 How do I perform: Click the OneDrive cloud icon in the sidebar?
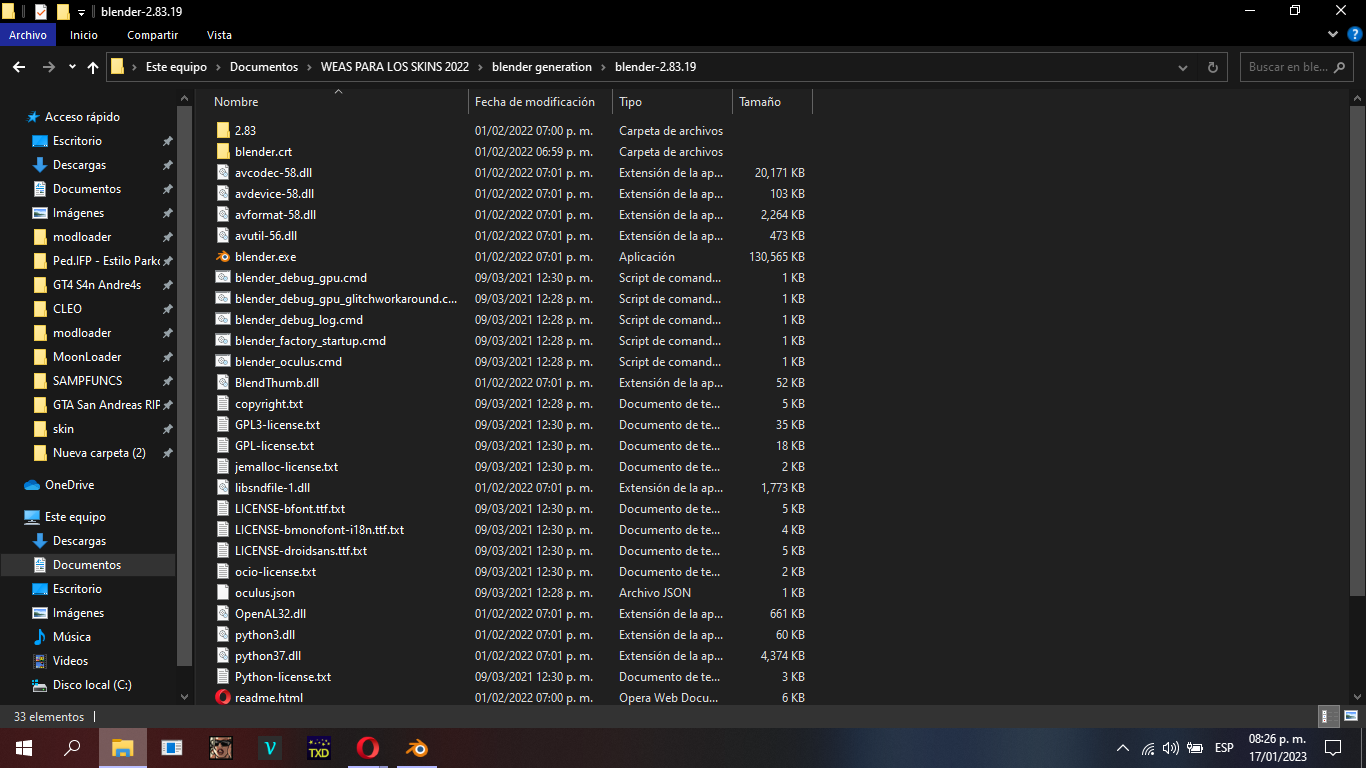32,485
